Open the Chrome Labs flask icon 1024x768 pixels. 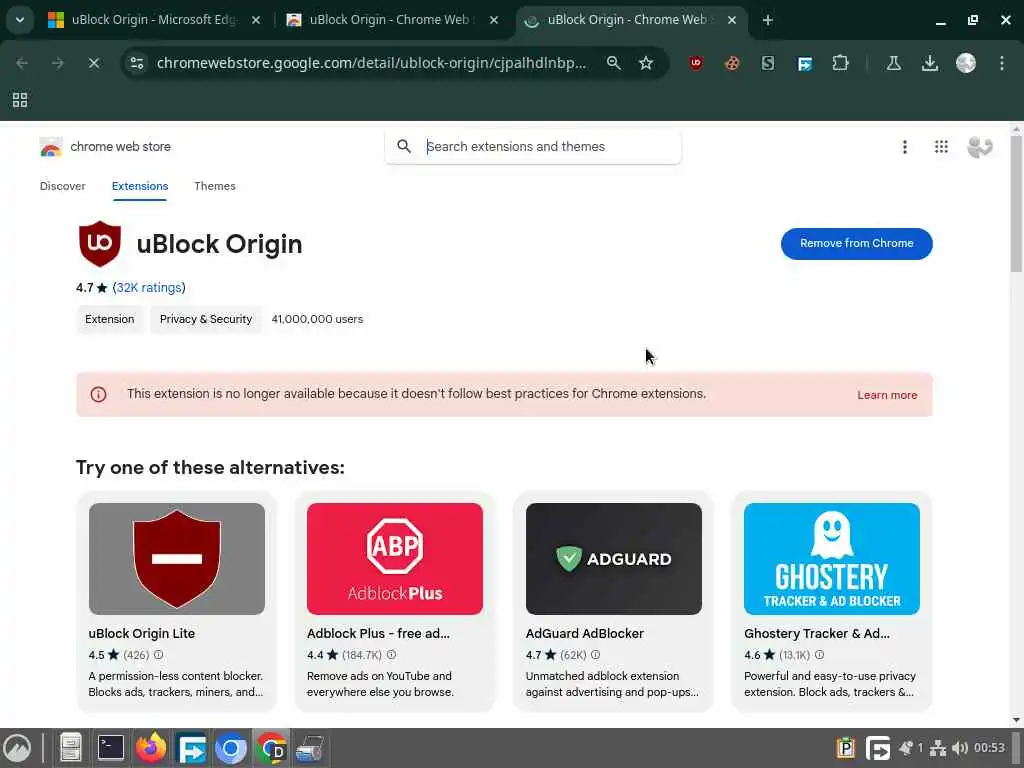click(x=893, y=63)
